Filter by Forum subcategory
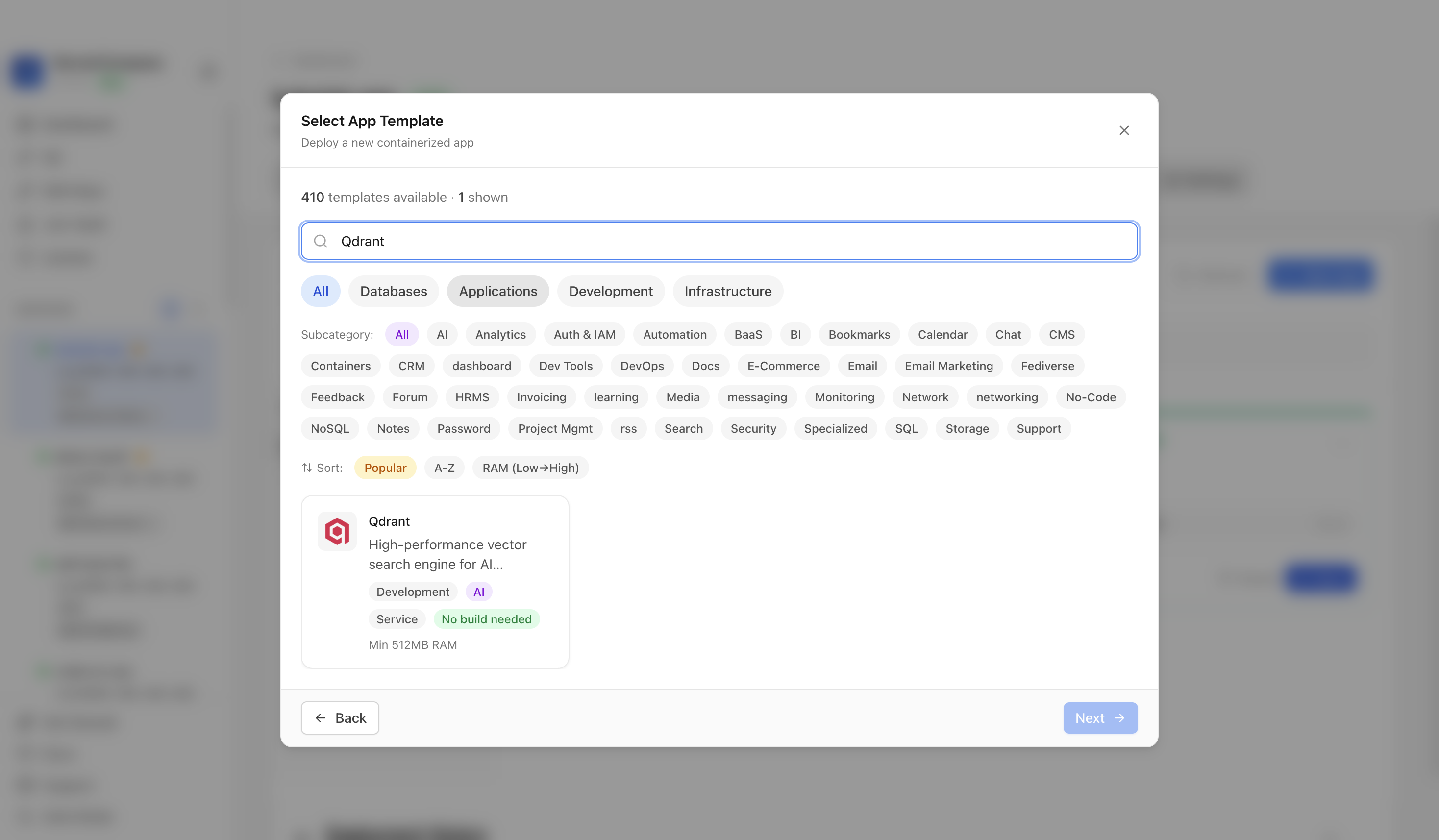This screenshot has width=1439, height=840. coord(409,397)
